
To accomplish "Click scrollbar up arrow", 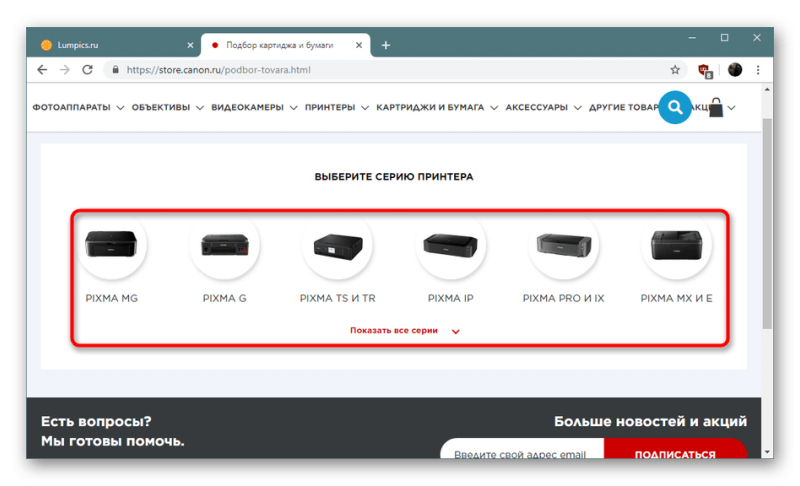I will coord(767,89).
